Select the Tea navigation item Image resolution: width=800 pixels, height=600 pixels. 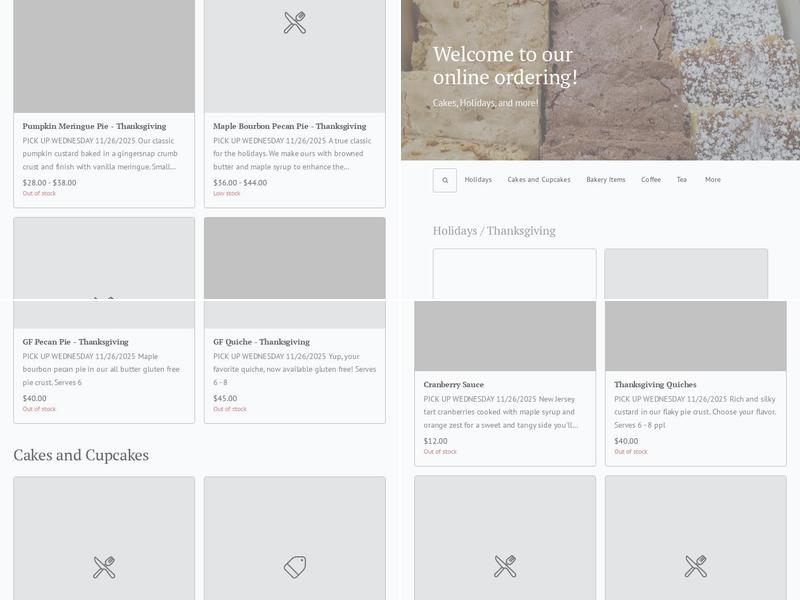point(681,180)
